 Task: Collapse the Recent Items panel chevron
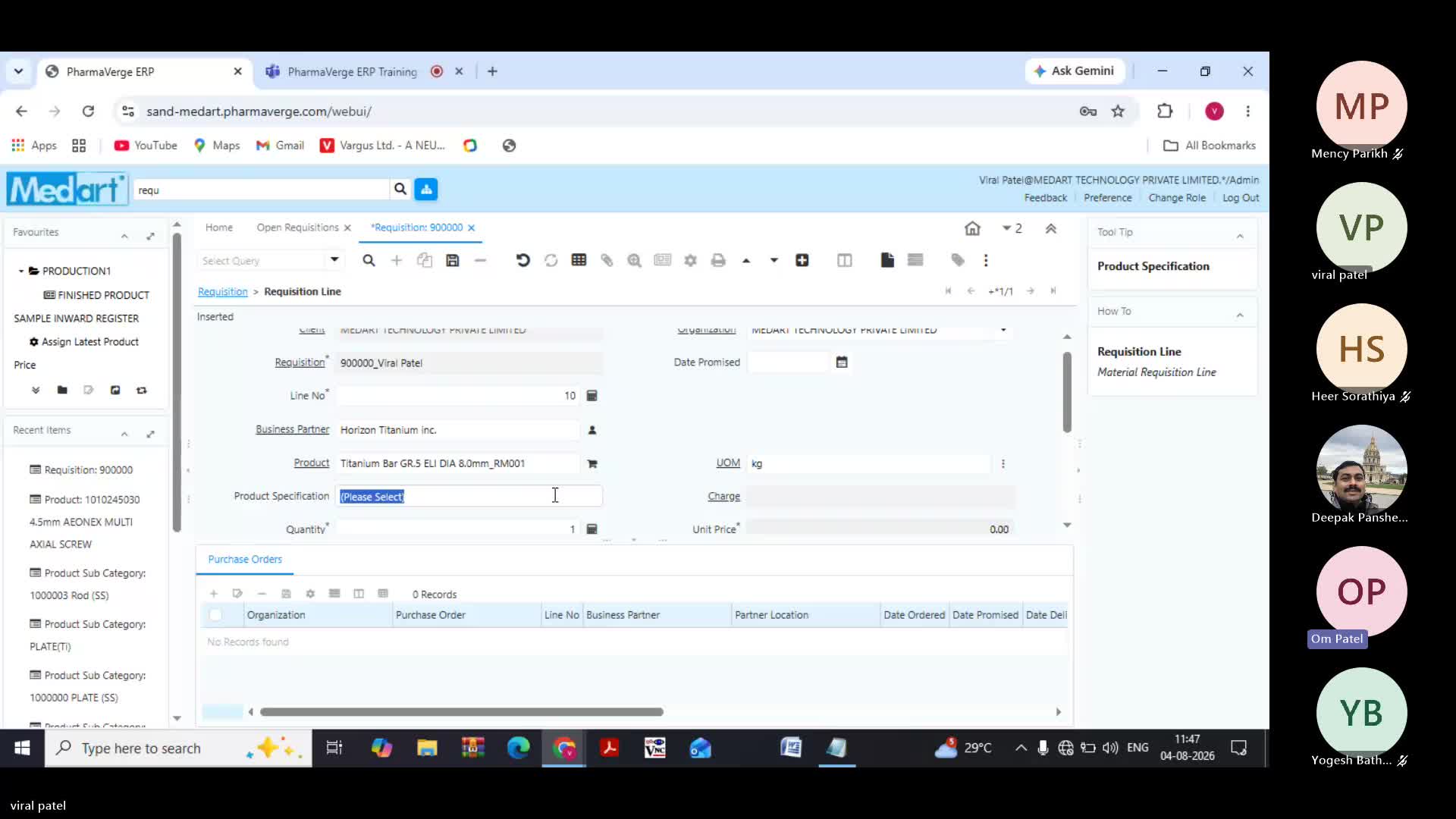pos(124,434)
